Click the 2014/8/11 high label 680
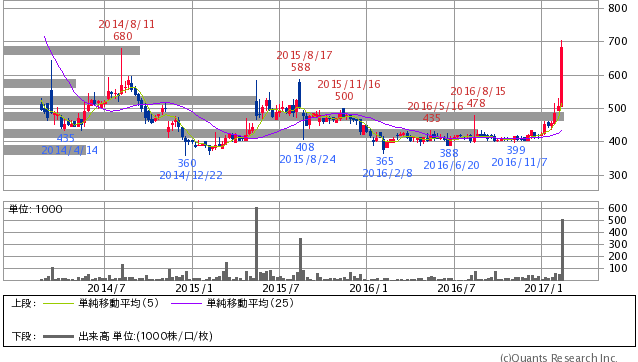The image size is (638, 362). point(122,36)
